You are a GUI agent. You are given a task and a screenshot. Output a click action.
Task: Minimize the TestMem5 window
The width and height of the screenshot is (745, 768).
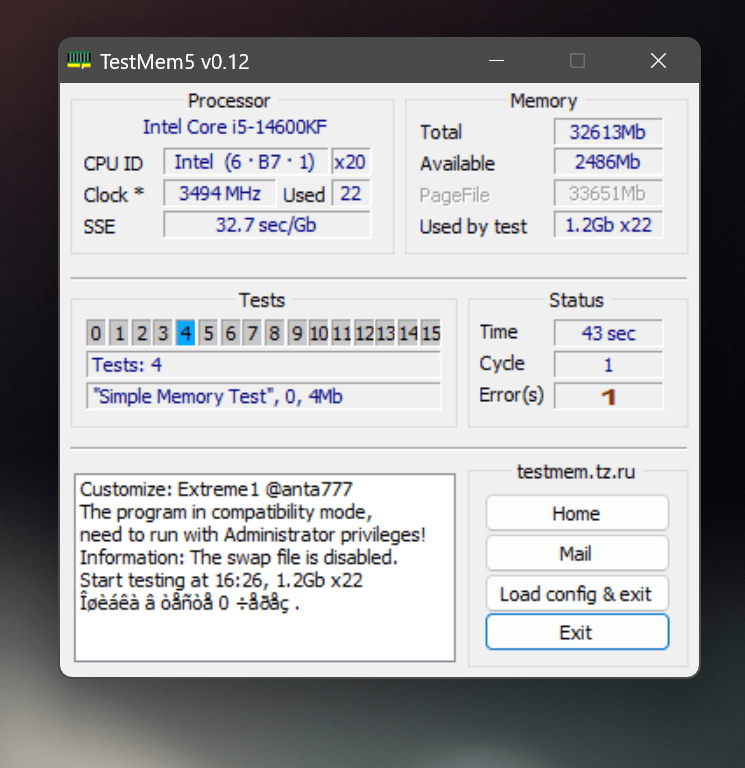496,61
